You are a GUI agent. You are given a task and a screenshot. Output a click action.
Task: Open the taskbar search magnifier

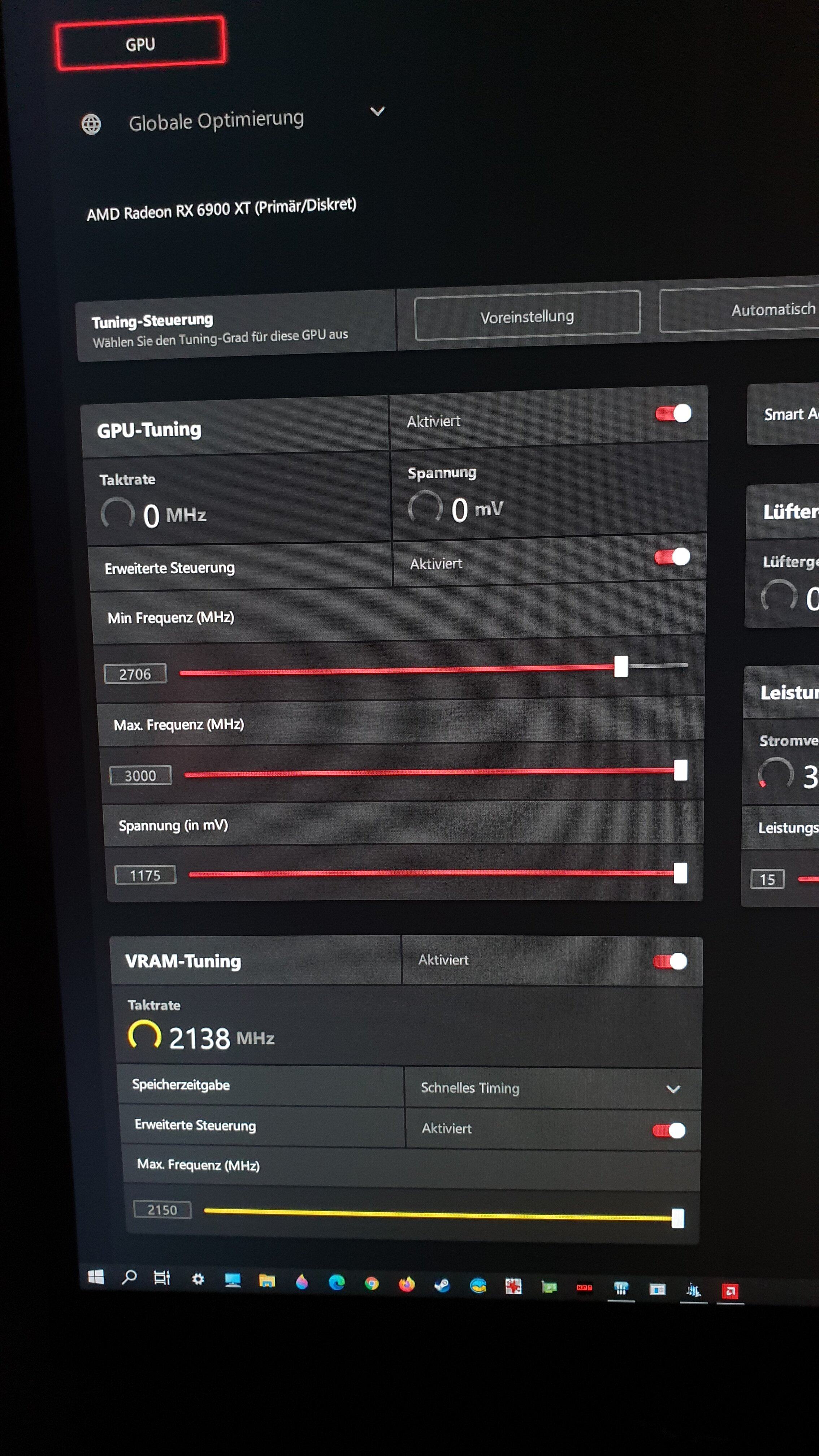[129, 1276]
